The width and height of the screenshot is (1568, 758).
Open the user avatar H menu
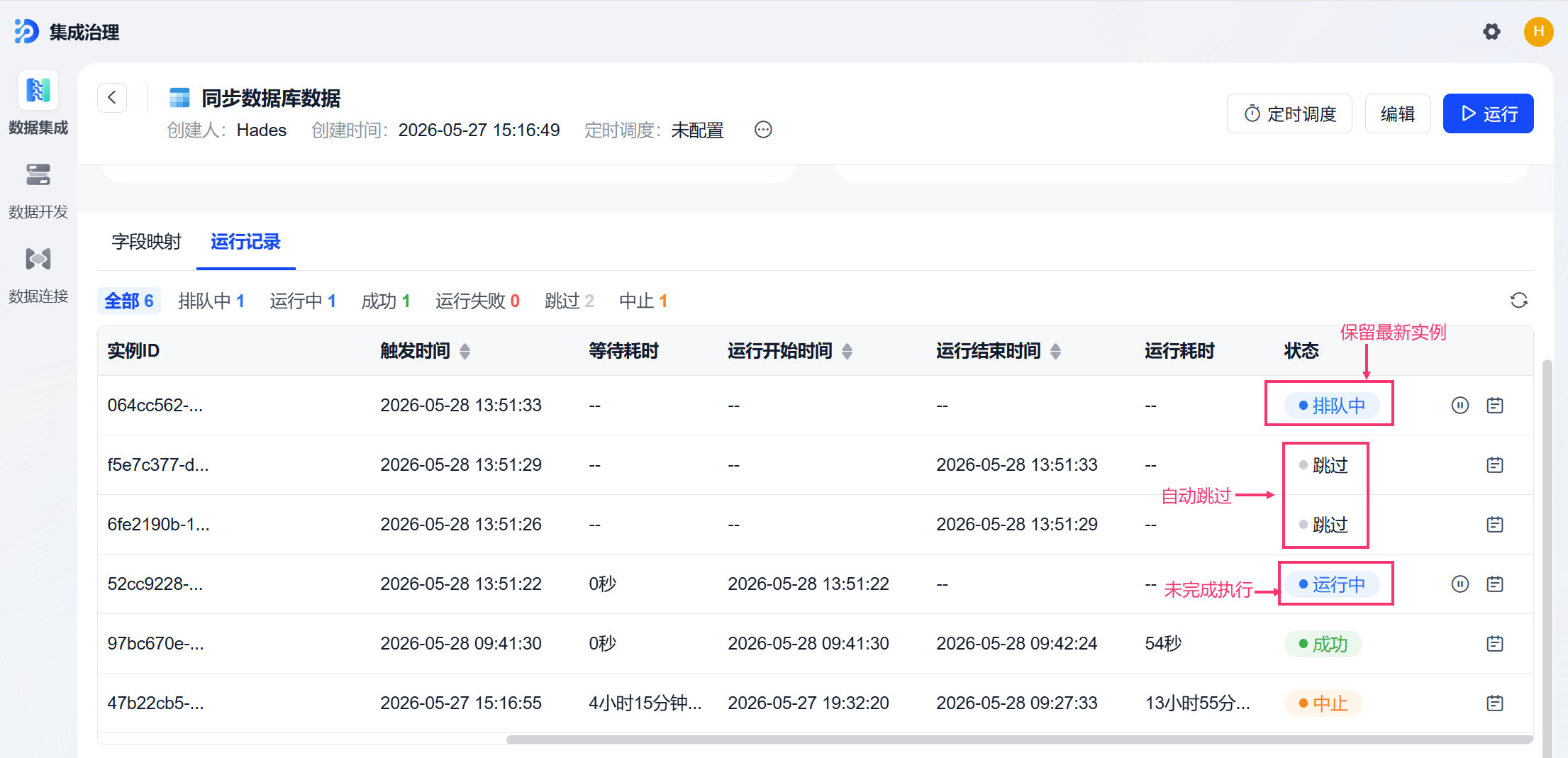tap(1538, 31)
